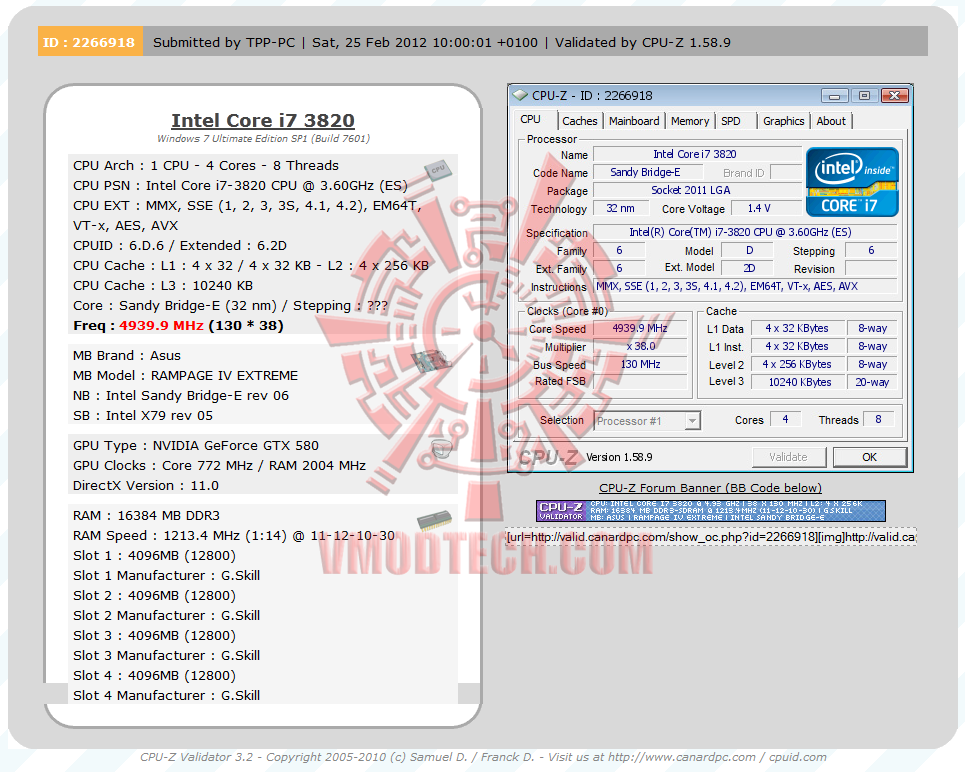
Task: Click the Multiplier value x 38.0
Action: click(x=639, y=346)
